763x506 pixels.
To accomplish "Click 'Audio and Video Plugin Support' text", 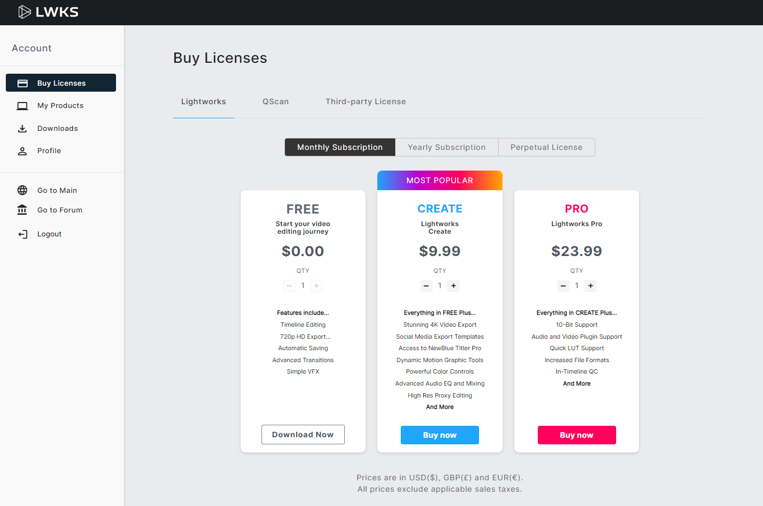I will 577,337.
